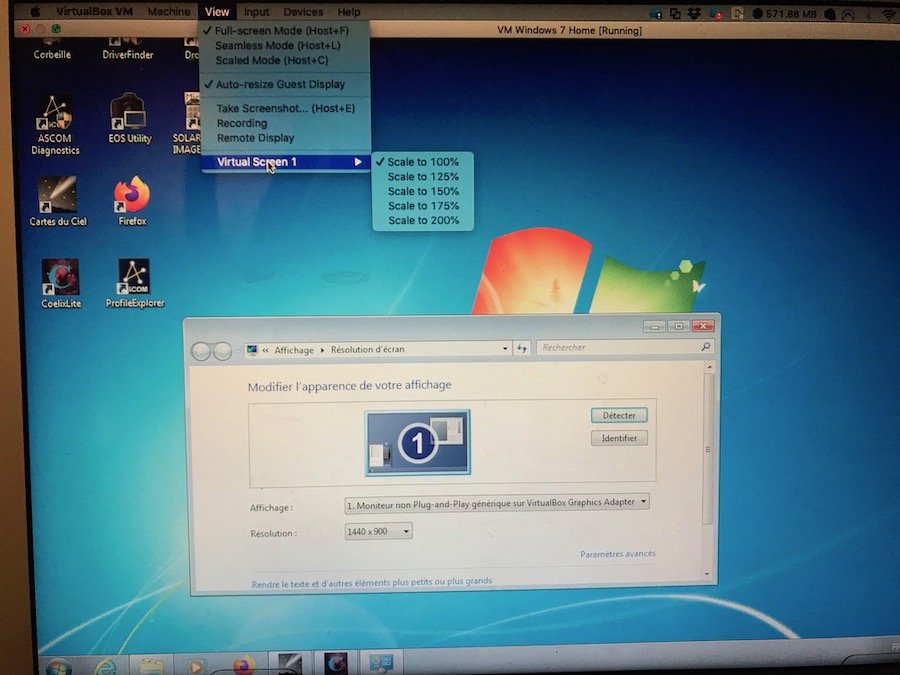Open the Paramètres avancés link
This screenshot has height=675, width=900.
pos(618,553)
